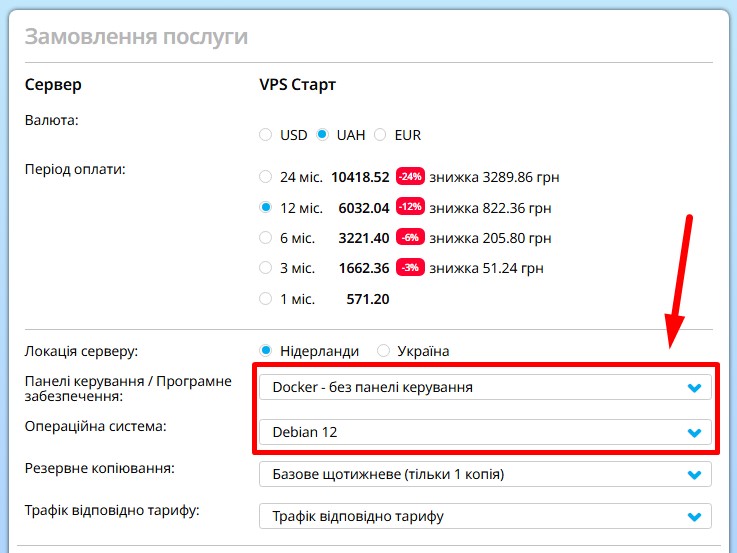Choose the 24 міс. payment period

[x=266, y=177]
